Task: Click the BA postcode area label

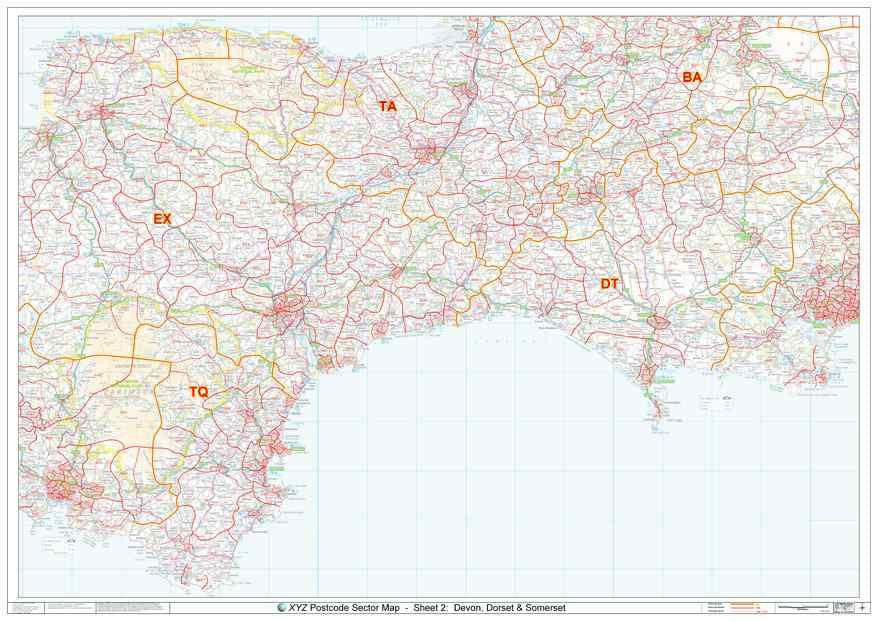Action: click(x=692, y=78)
